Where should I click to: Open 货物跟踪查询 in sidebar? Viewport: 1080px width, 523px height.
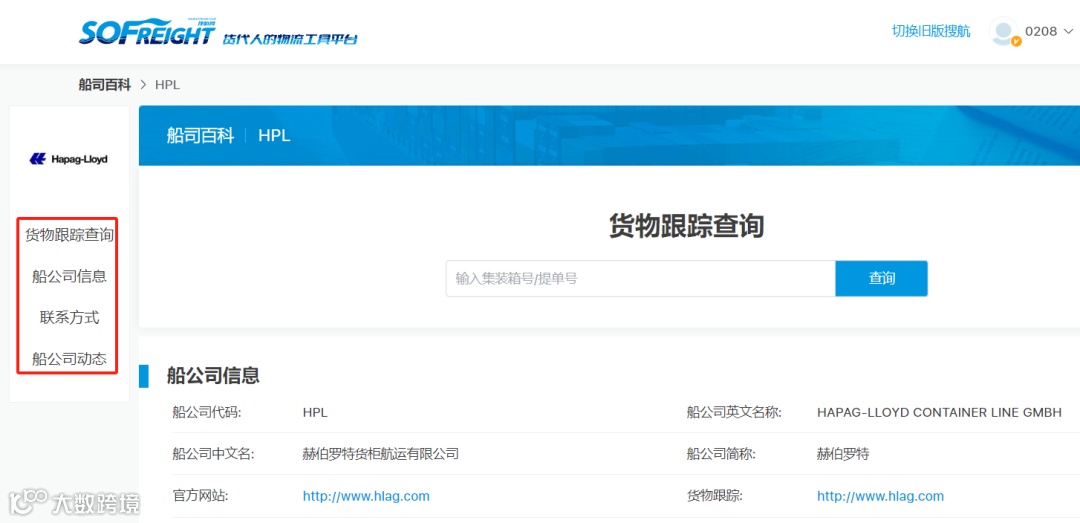point(69,235)
